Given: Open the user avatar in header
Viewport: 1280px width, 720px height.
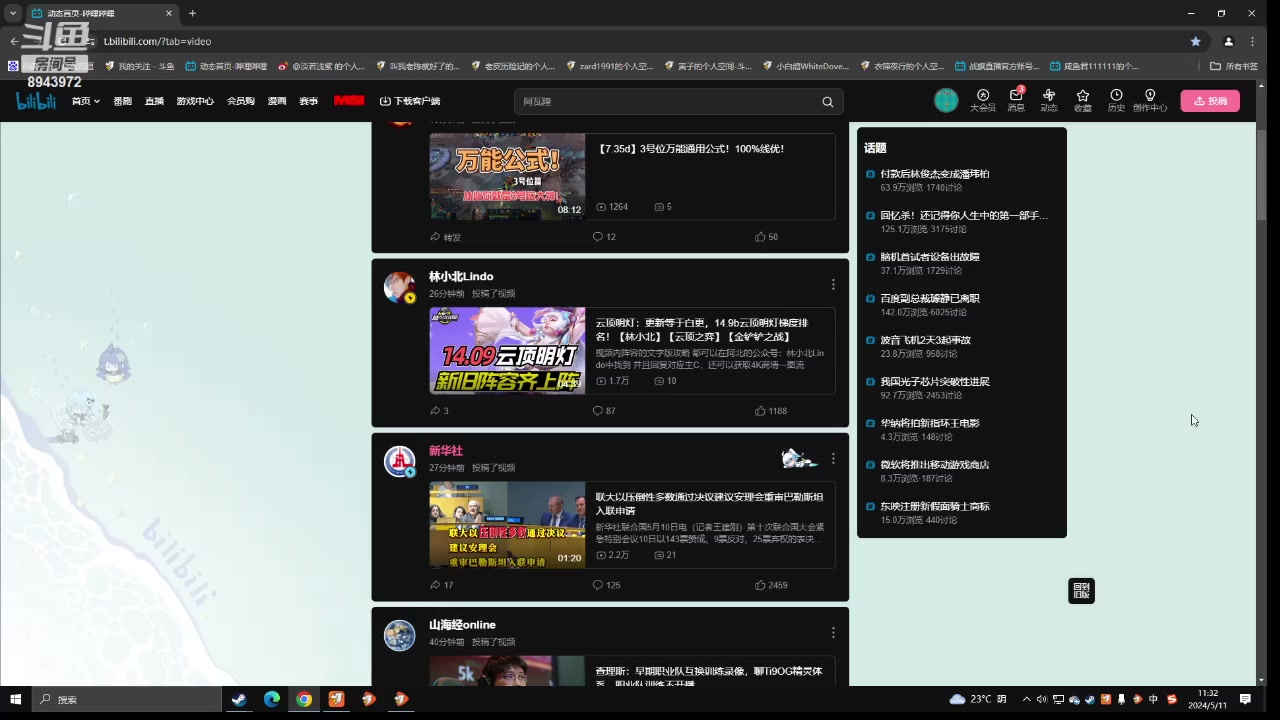Looking at the screenshot, I should [x=946, y=101].
